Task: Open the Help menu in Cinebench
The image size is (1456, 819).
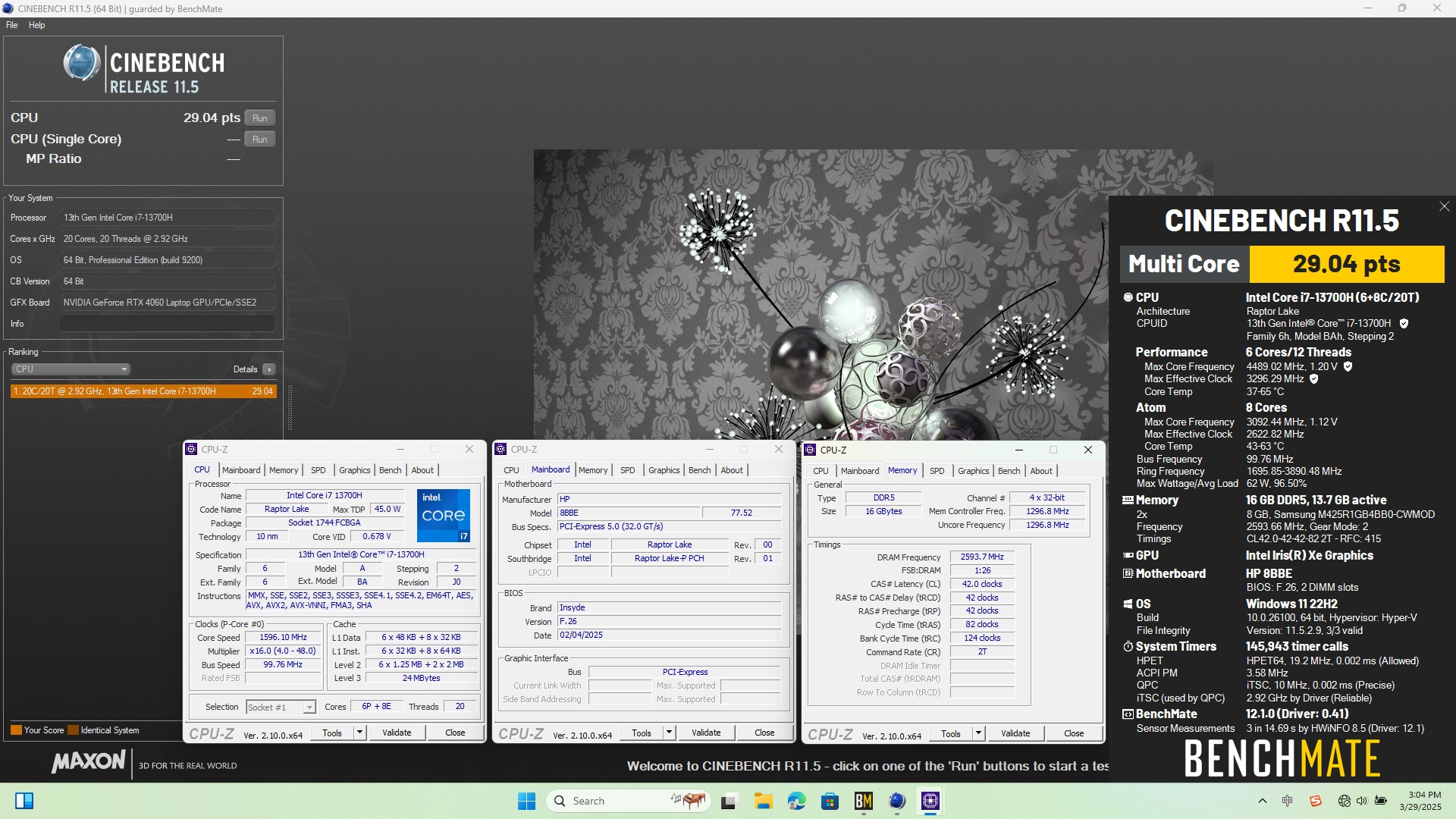Action: point(36,25)
